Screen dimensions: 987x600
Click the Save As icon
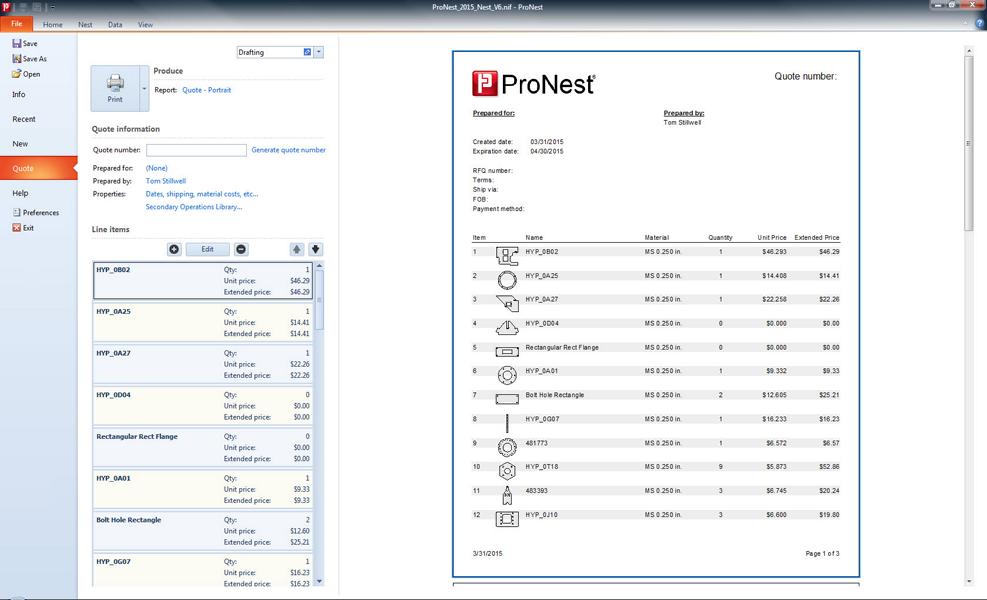tap(16, 59)
